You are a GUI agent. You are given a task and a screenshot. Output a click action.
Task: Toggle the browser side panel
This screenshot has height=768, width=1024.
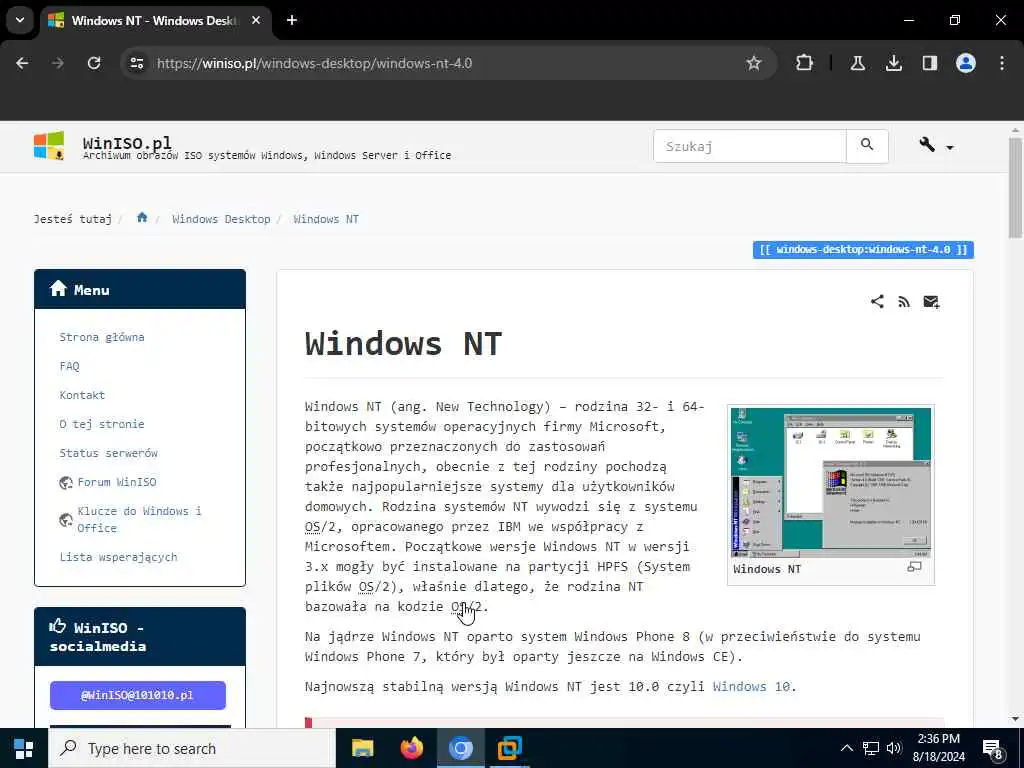[929, 63]
